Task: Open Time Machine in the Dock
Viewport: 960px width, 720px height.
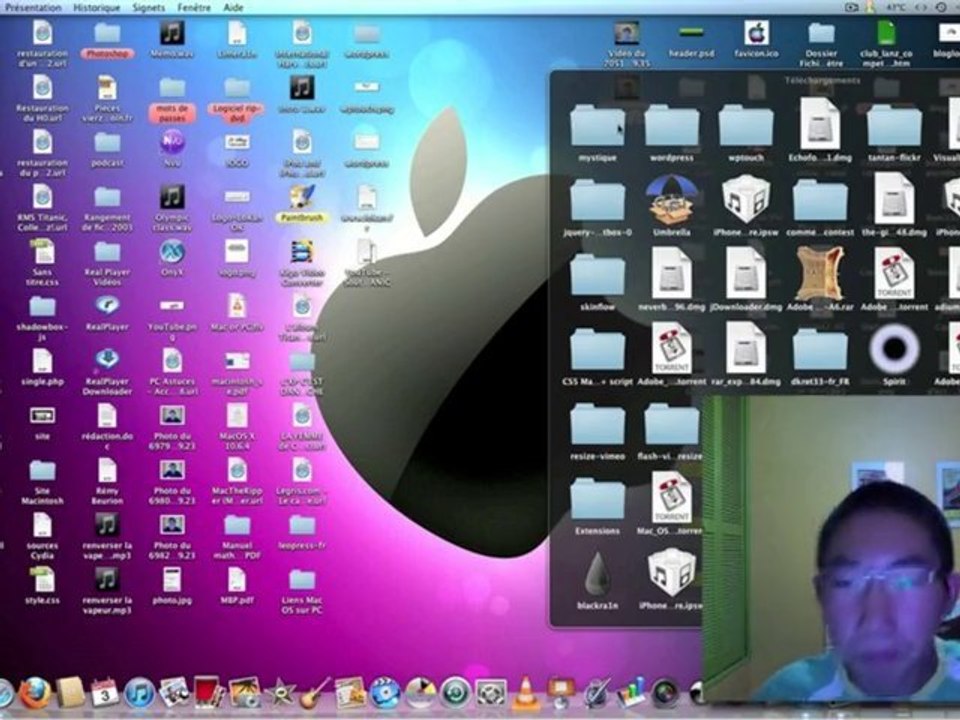Action: (x=456, y=694)
